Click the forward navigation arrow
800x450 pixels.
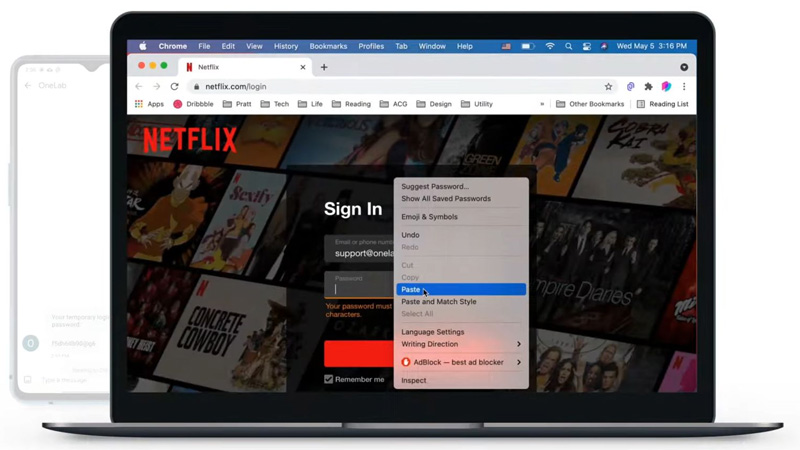coord(157,87)
